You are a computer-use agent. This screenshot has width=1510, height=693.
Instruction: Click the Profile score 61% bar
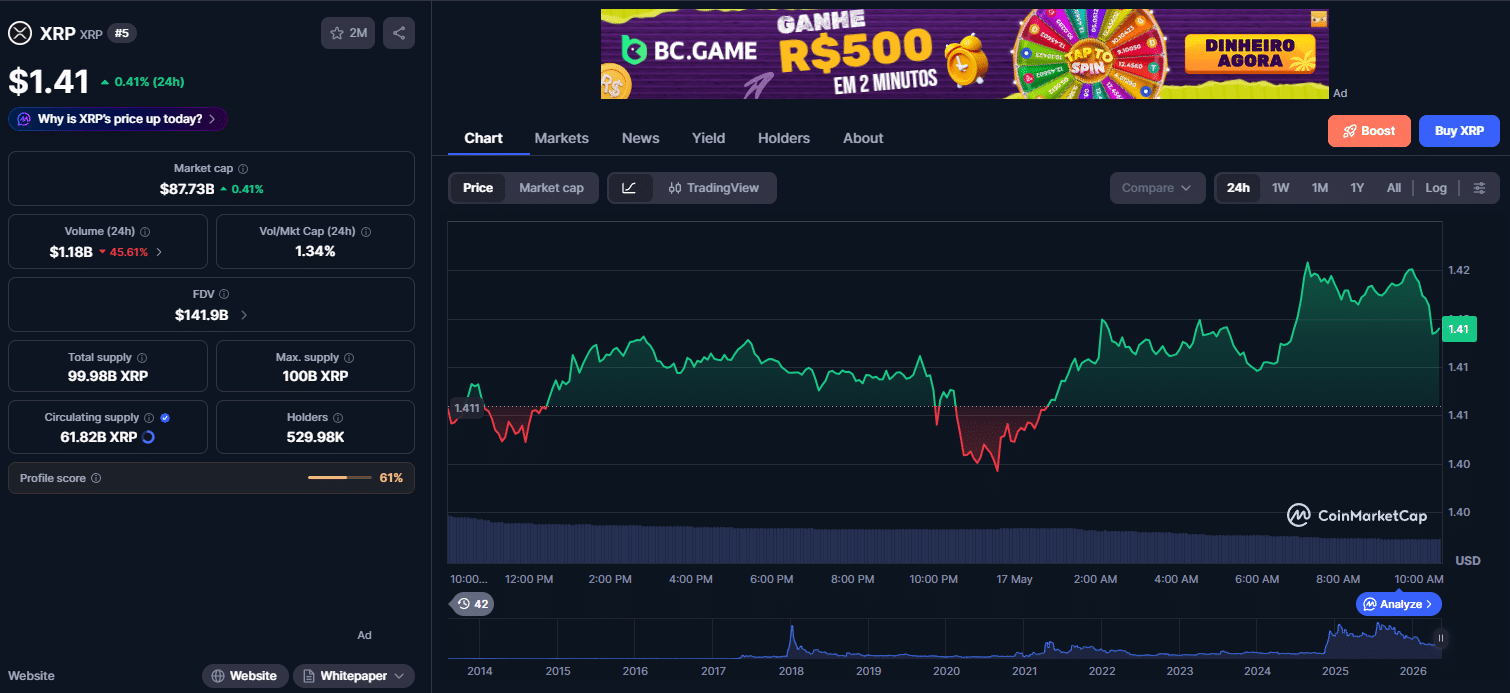342,478
